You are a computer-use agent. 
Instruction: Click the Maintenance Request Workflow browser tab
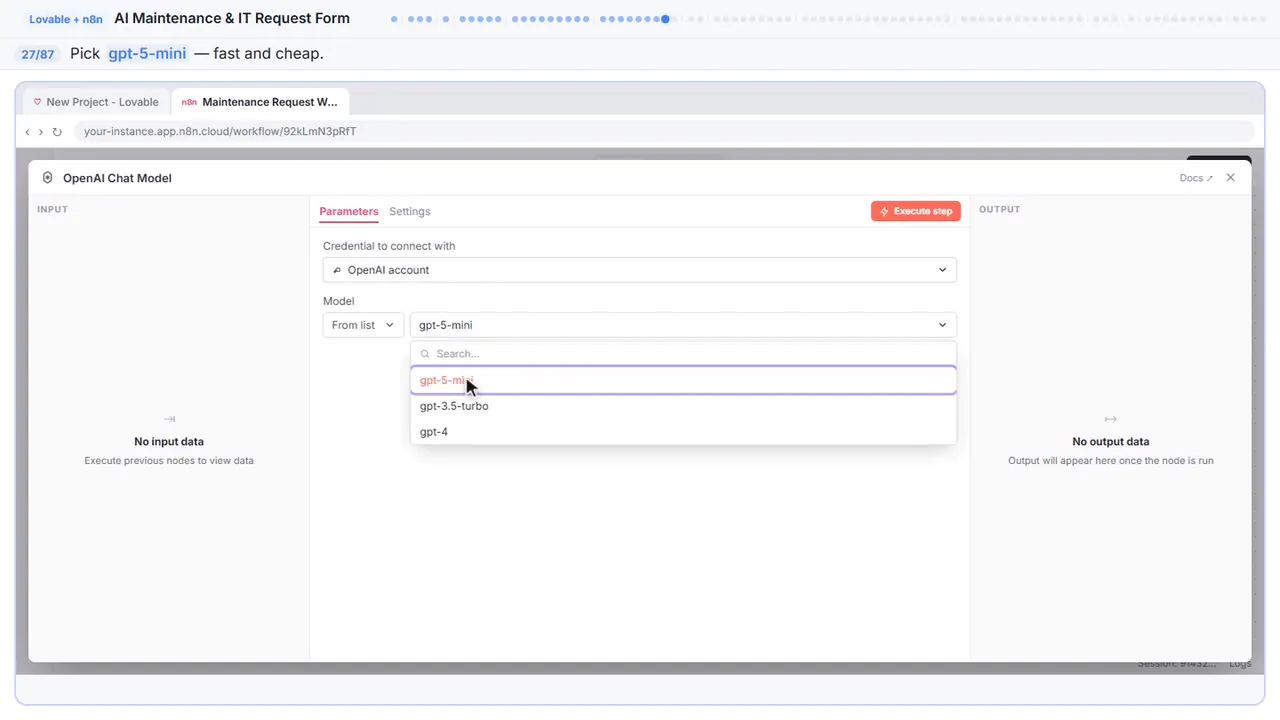tap(260, 102)
